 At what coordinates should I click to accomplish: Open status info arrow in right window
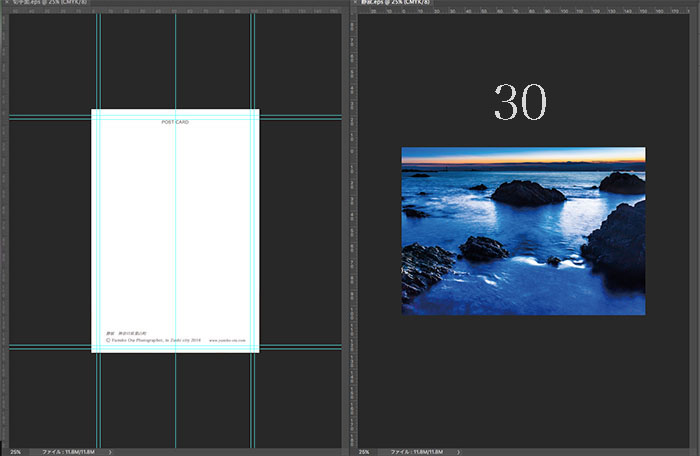point(458,452)
